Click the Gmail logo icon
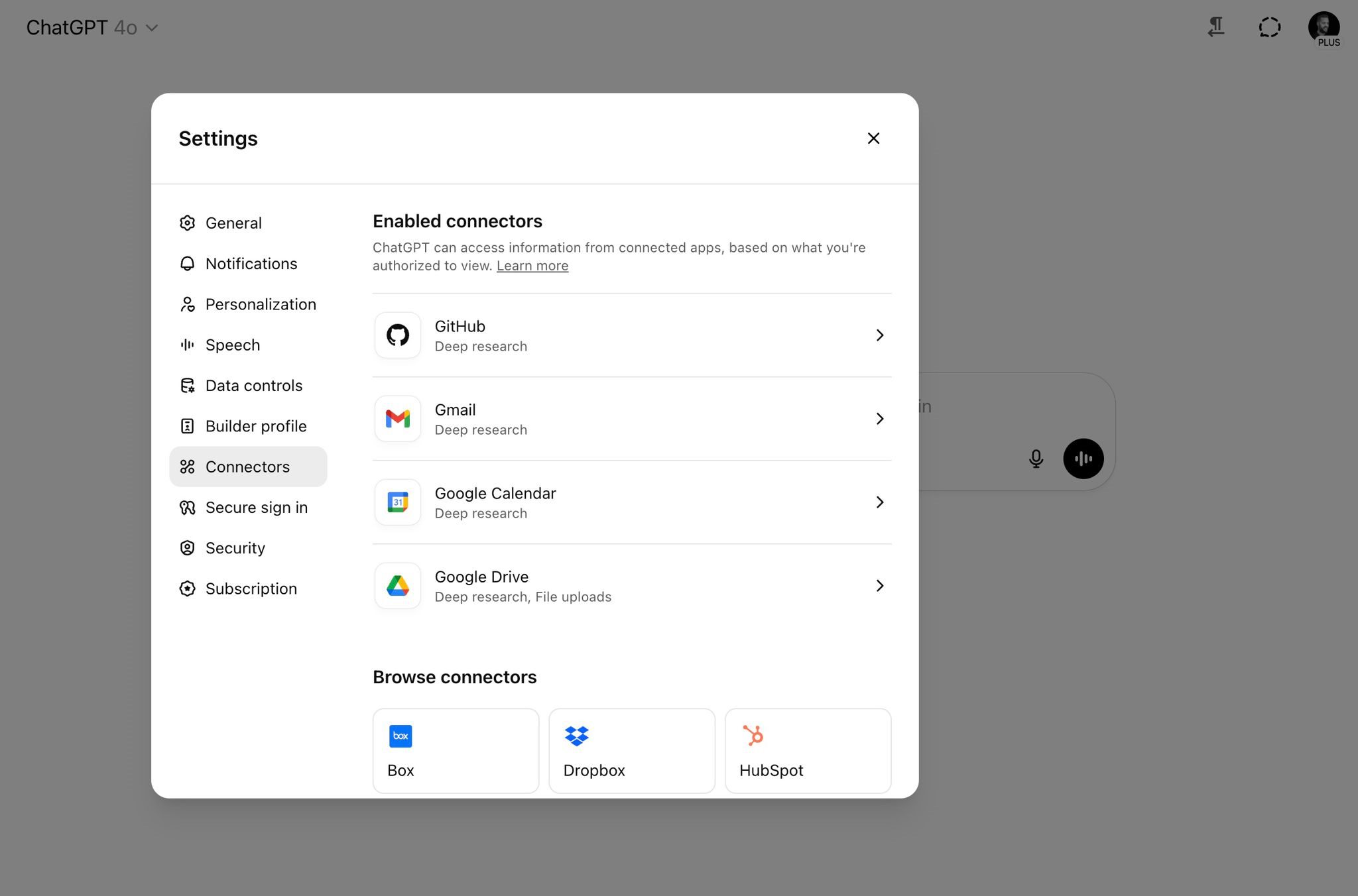The width and height of the screenshot is (1358, 896). [398, 419]
